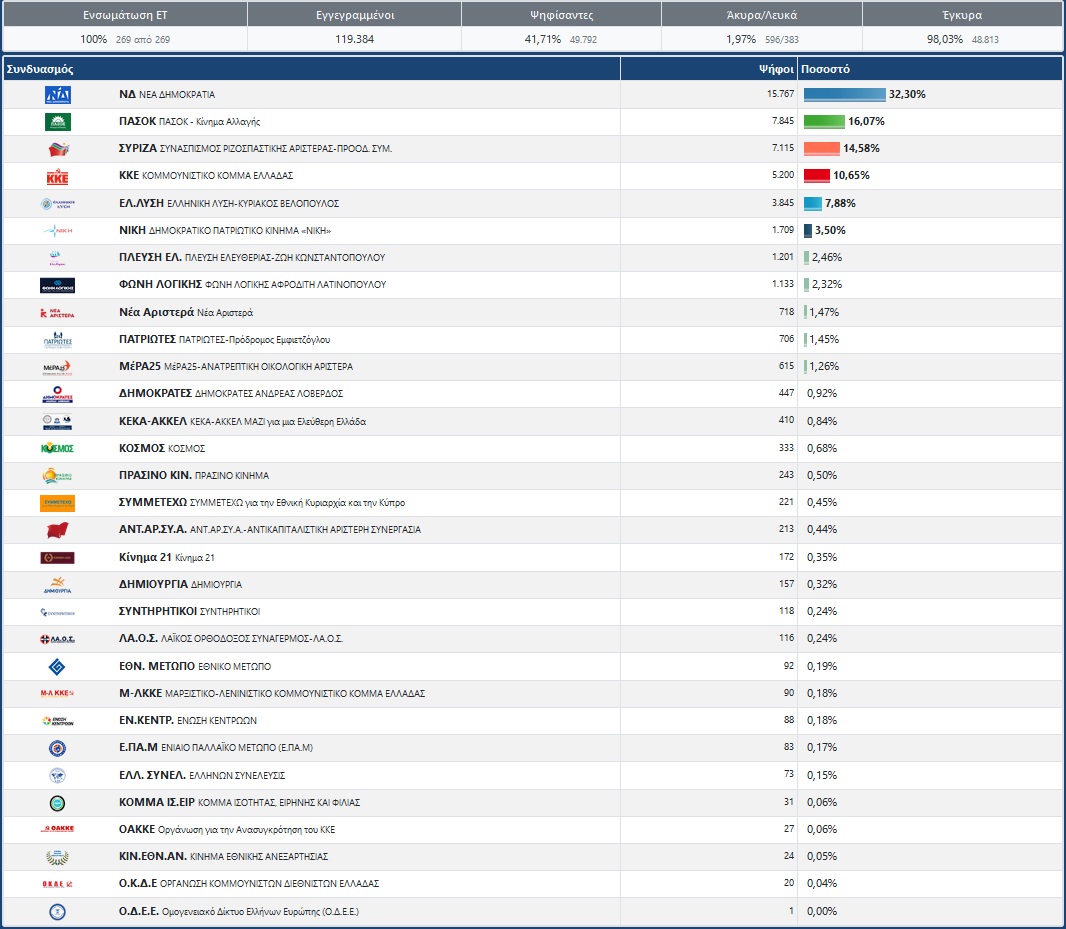Click the ΚΟΣΜΟΣ green logo
1066x929 pixels.
click(58, 449)
